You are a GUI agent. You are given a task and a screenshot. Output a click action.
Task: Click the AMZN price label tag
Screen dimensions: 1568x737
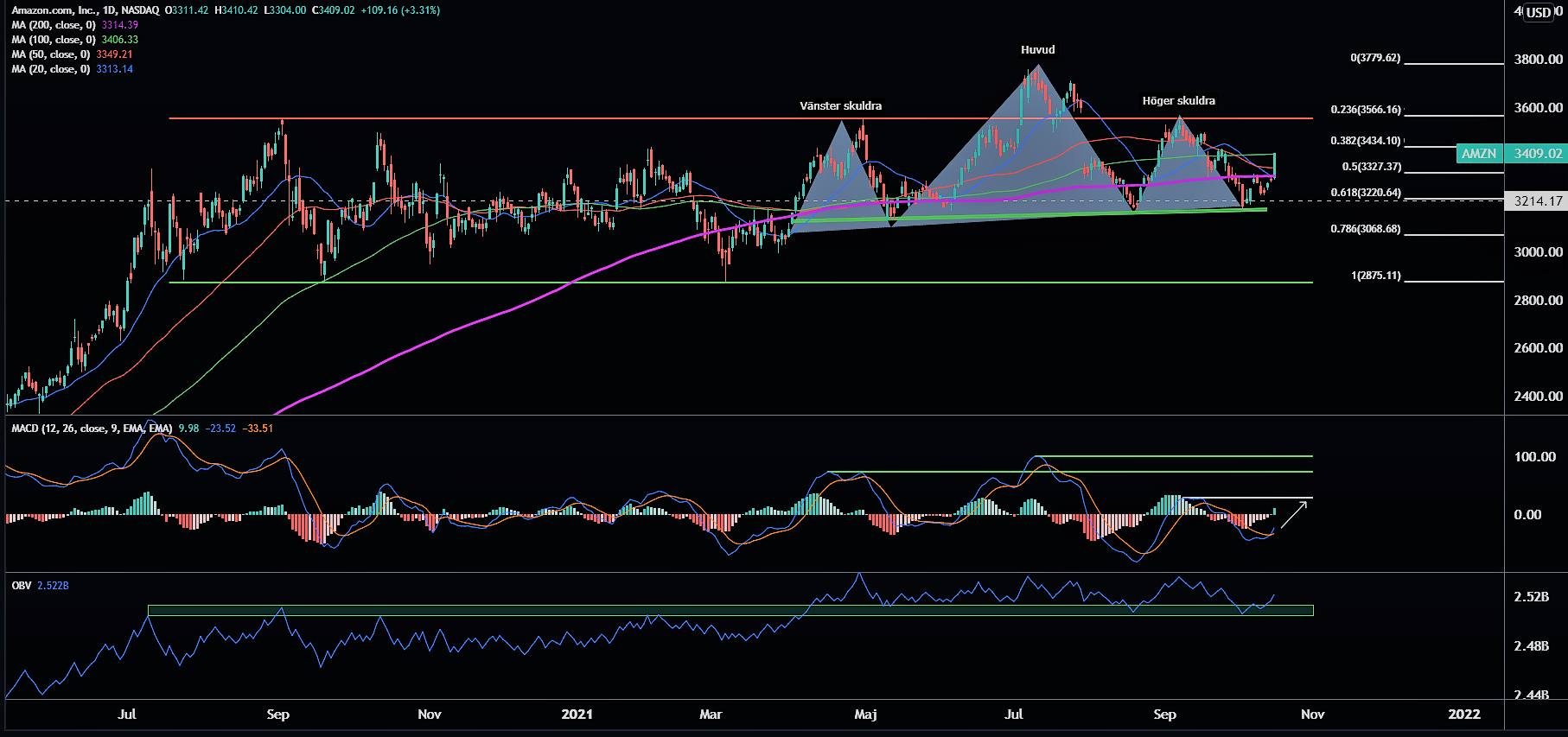click(1478, 154)
